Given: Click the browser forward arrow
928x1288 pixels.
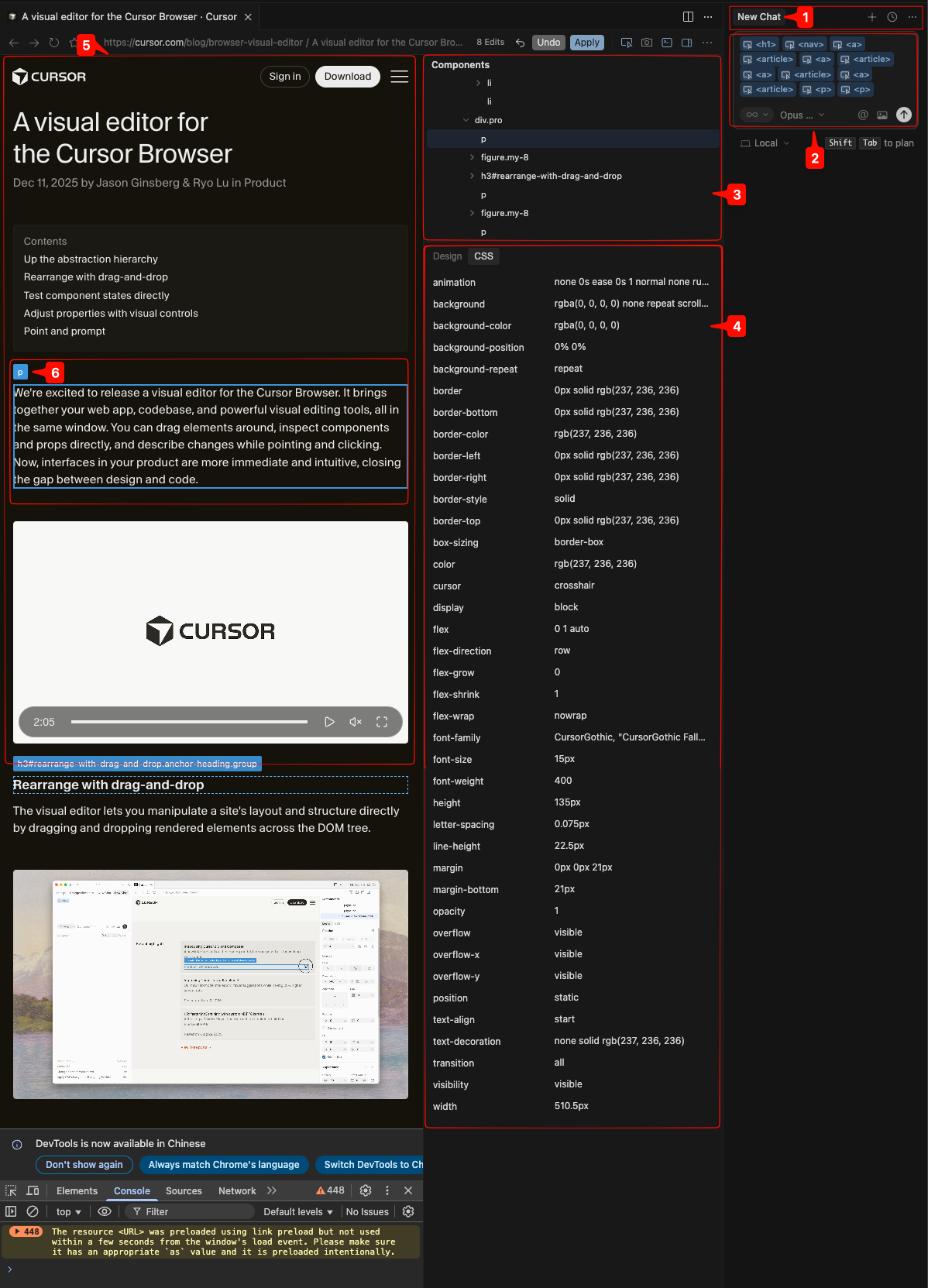Looking at the screenshot, I should [34, 43].
